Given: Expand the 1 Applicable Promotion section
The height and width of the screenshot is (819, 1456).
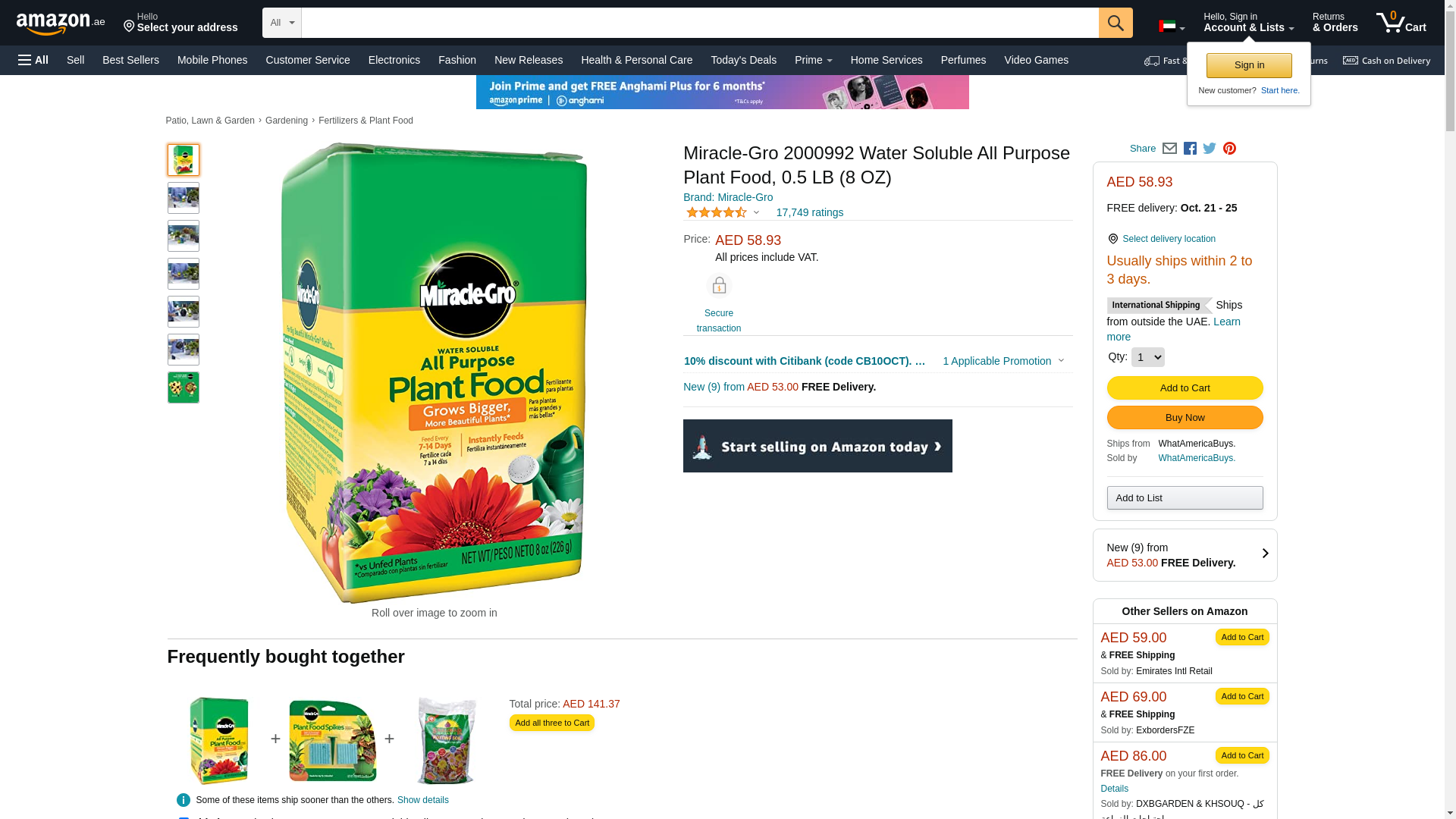Looking at the screenshot, I should [x=1003, y=361].
